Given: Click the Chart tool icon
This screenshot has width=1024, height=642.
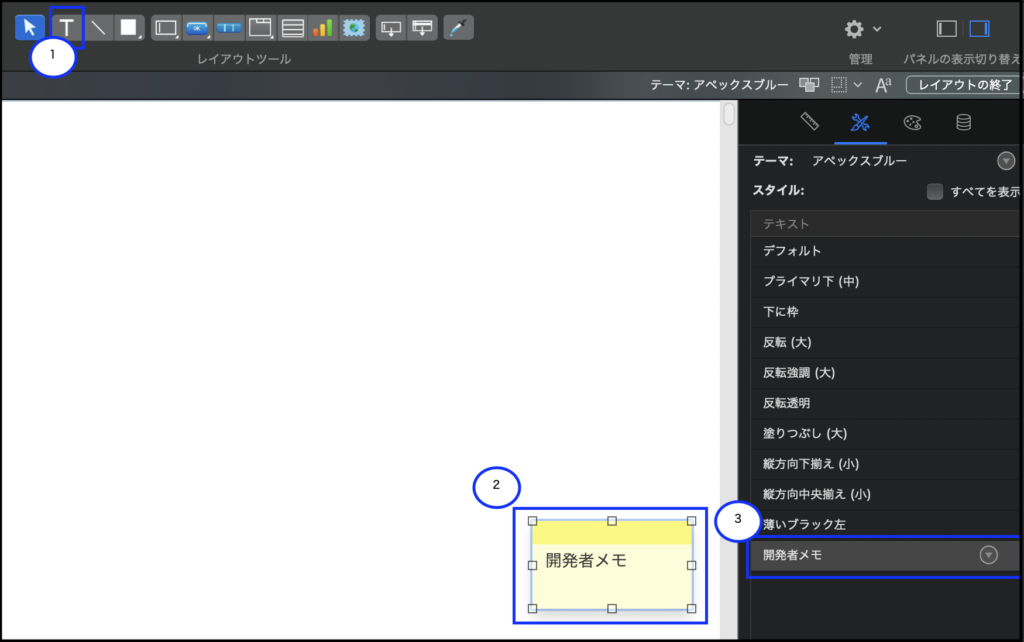Looking at the screenshot, I should click(322, 28).
